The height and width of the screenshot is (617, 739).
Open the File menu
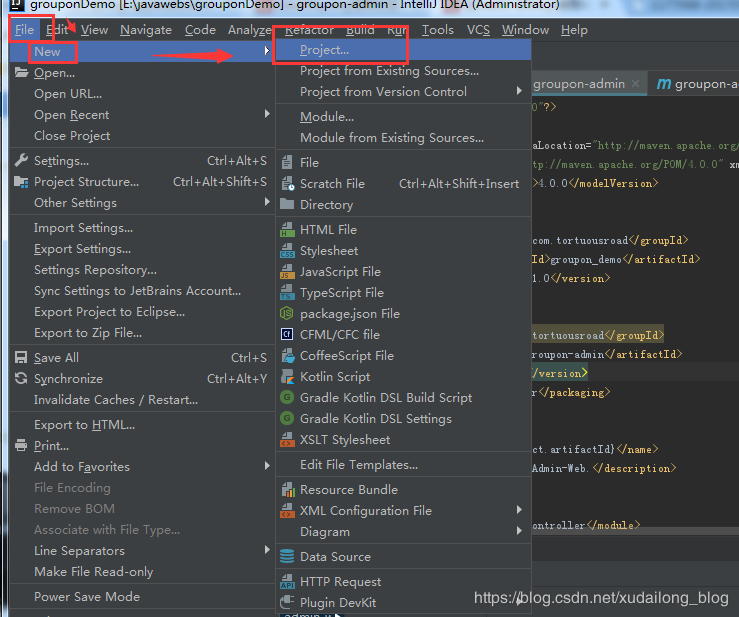[25, 30]
